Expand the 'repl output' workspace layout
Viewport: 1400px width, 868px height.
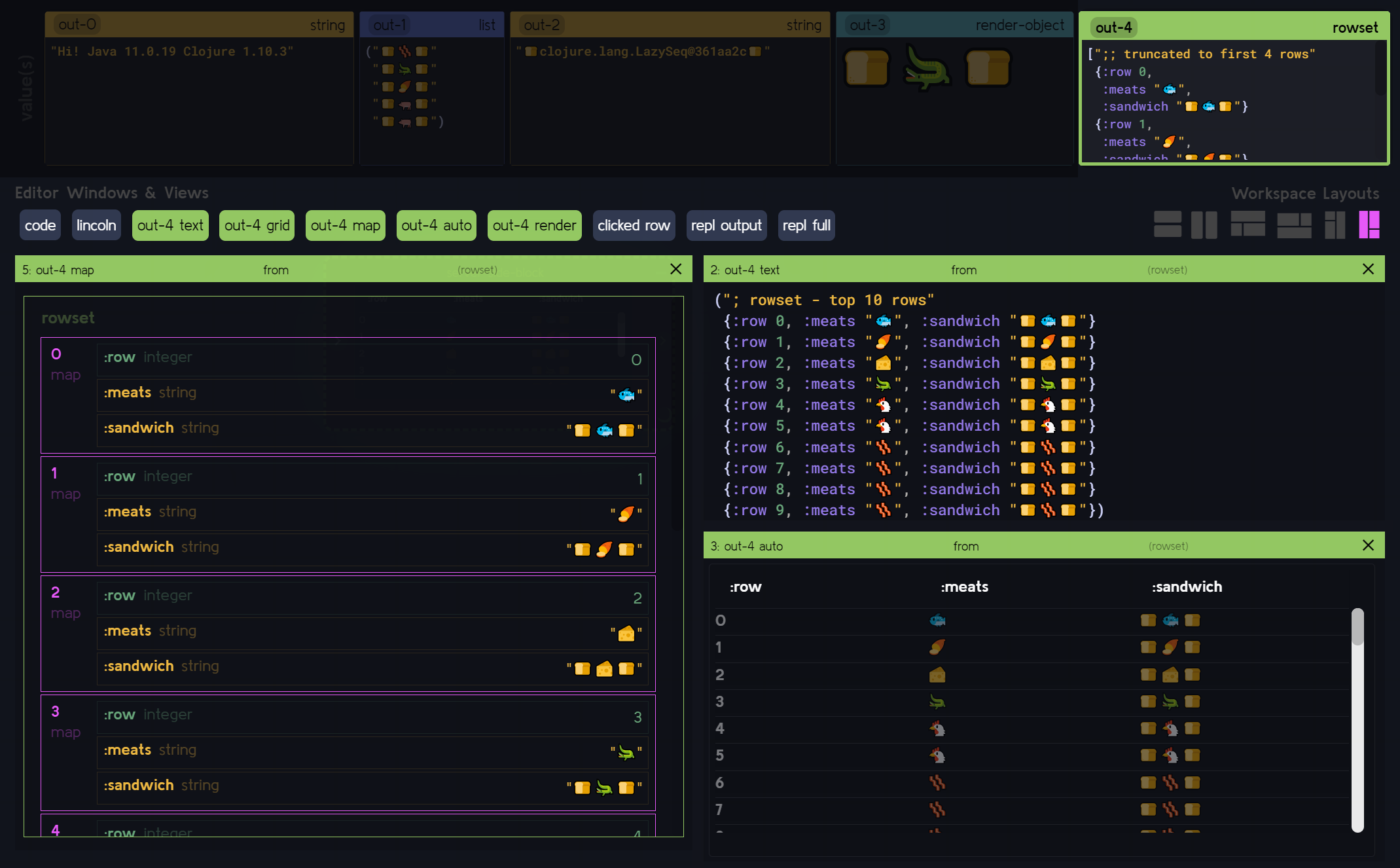pyautogui.click(x=727, y=225)
